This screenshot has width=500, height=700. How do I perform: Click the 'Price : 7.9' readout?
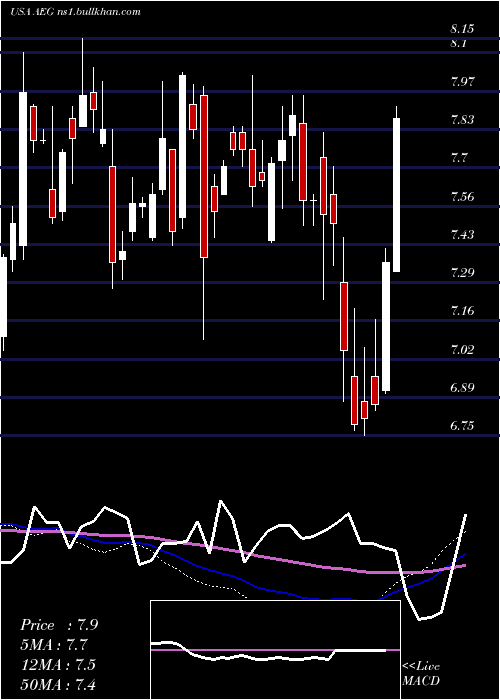[59, 625]
